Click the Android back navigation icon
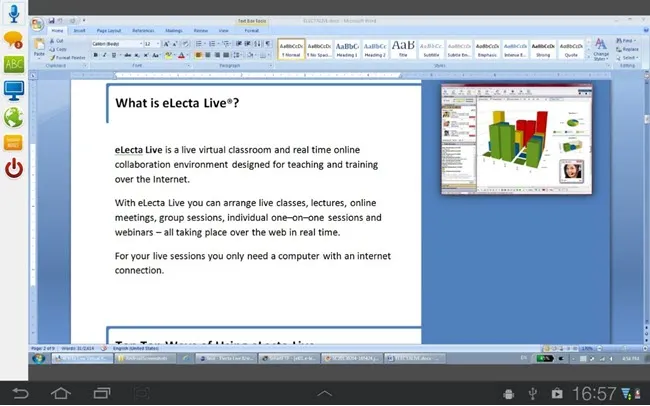The image size is (650, 406). [20, 393]
